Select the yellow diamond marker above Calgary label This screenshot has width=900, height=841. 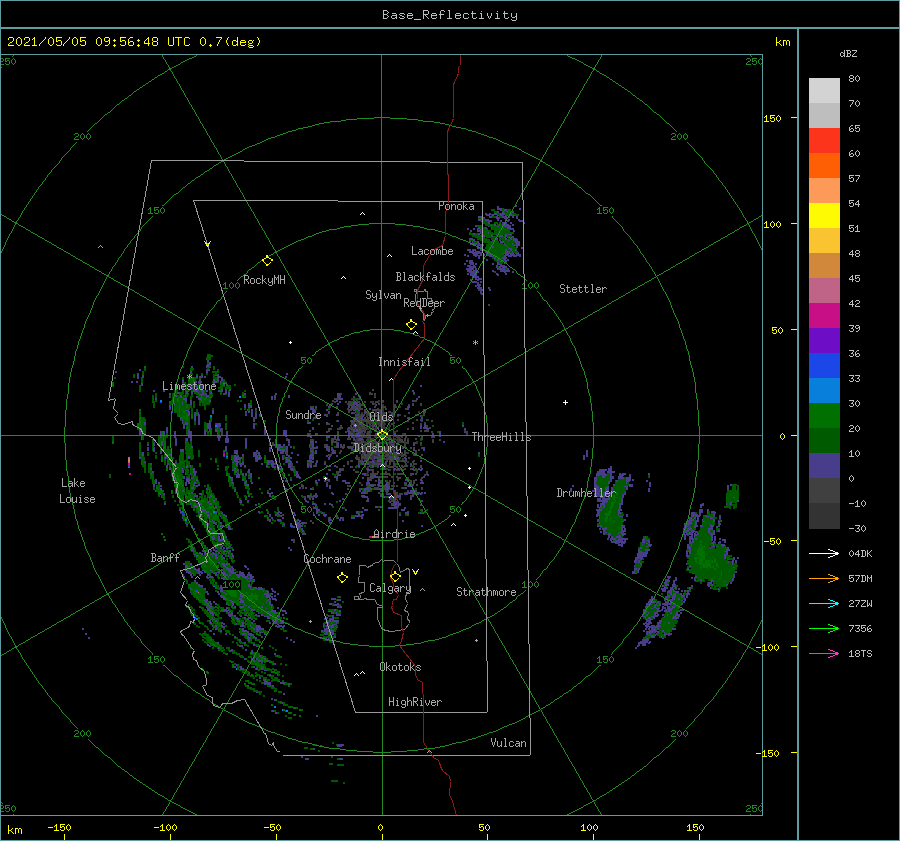point(395,576)
